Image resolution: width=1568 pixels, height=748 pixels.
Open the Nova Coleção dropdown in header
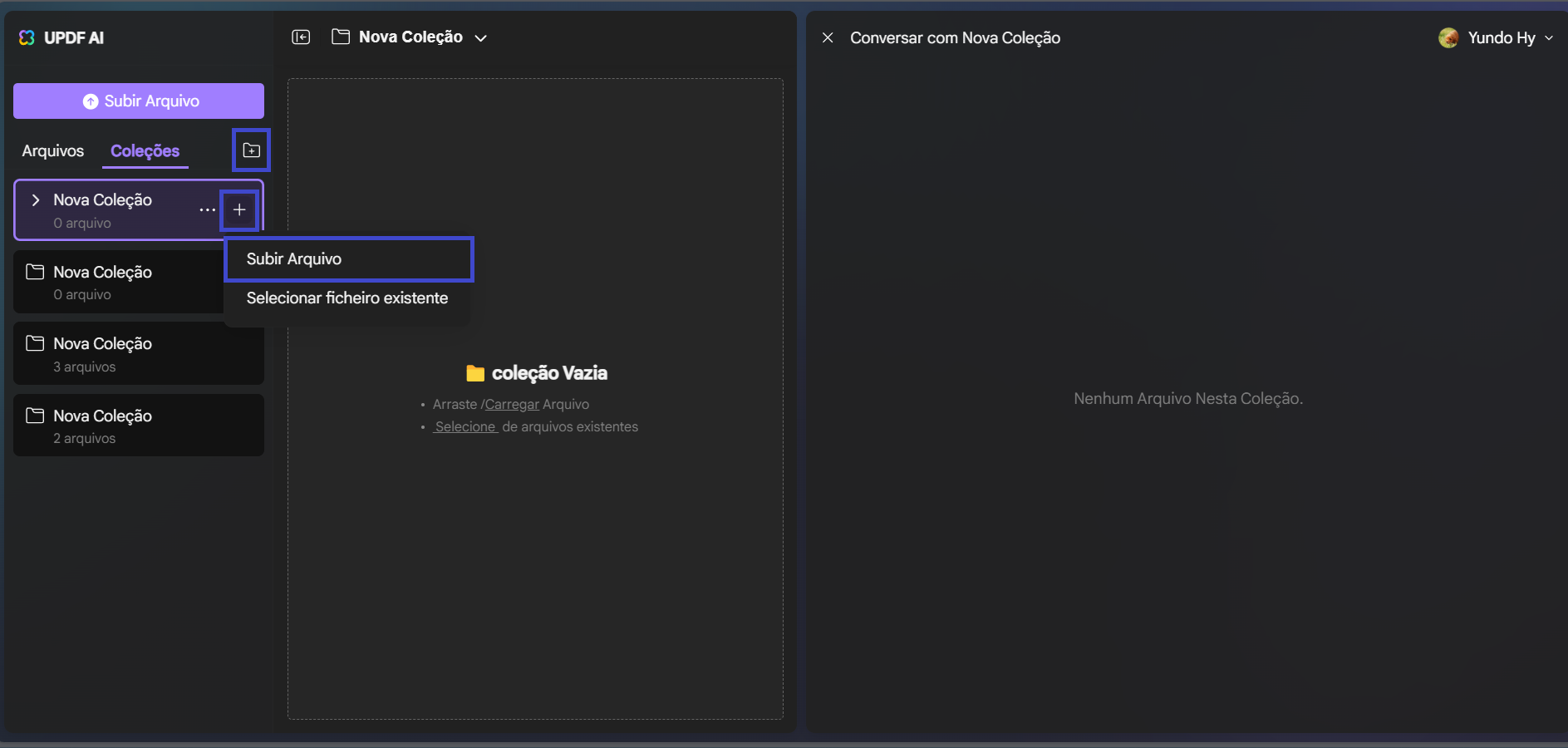tap(480, 37)
